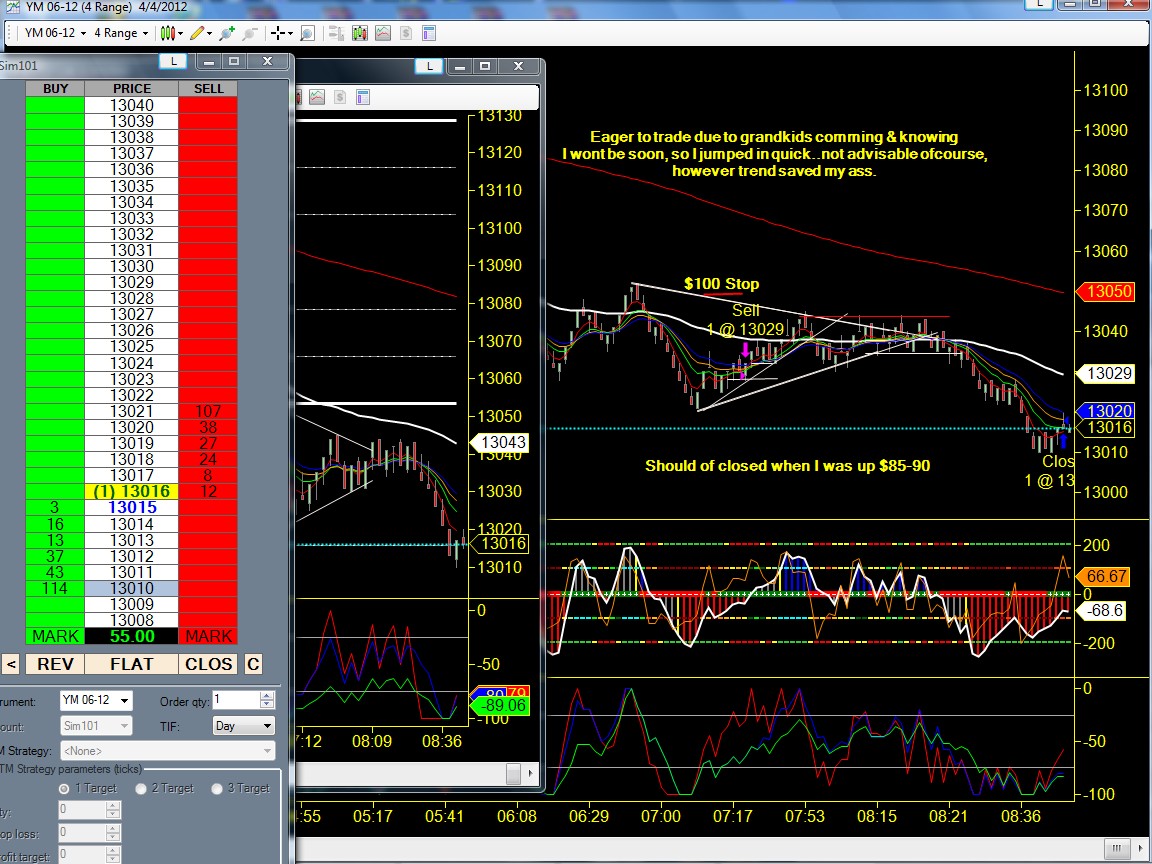Click the blue 13015 last price cell
1152x864 pixels.
pyautogui.click(x=132, y=508)
